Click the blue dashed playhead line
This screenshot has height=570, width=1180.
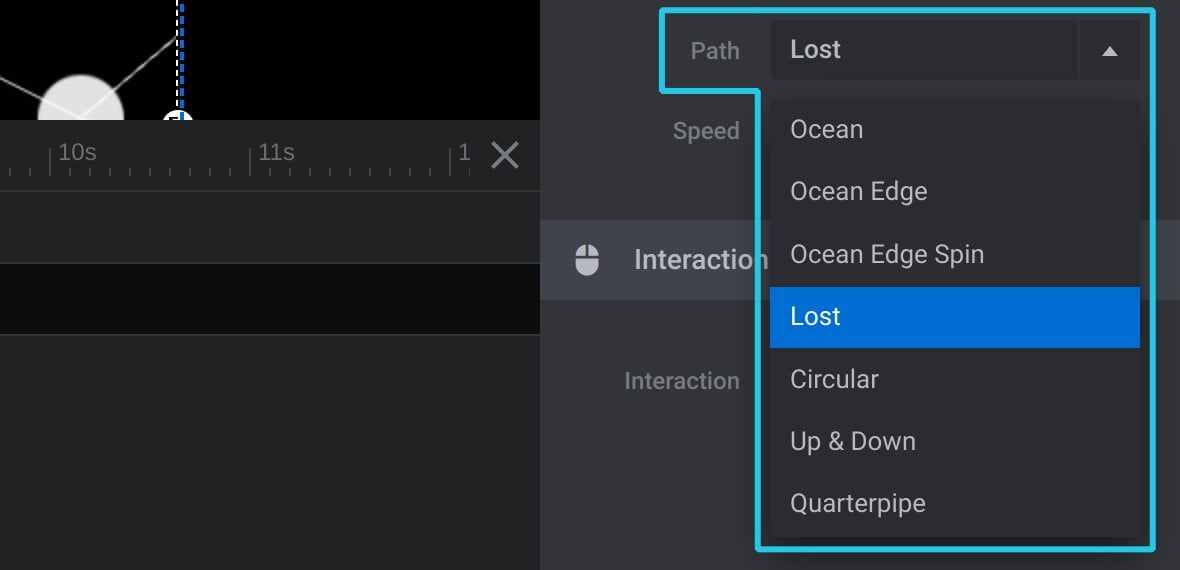pyautogui.click(x=181, y=56)
